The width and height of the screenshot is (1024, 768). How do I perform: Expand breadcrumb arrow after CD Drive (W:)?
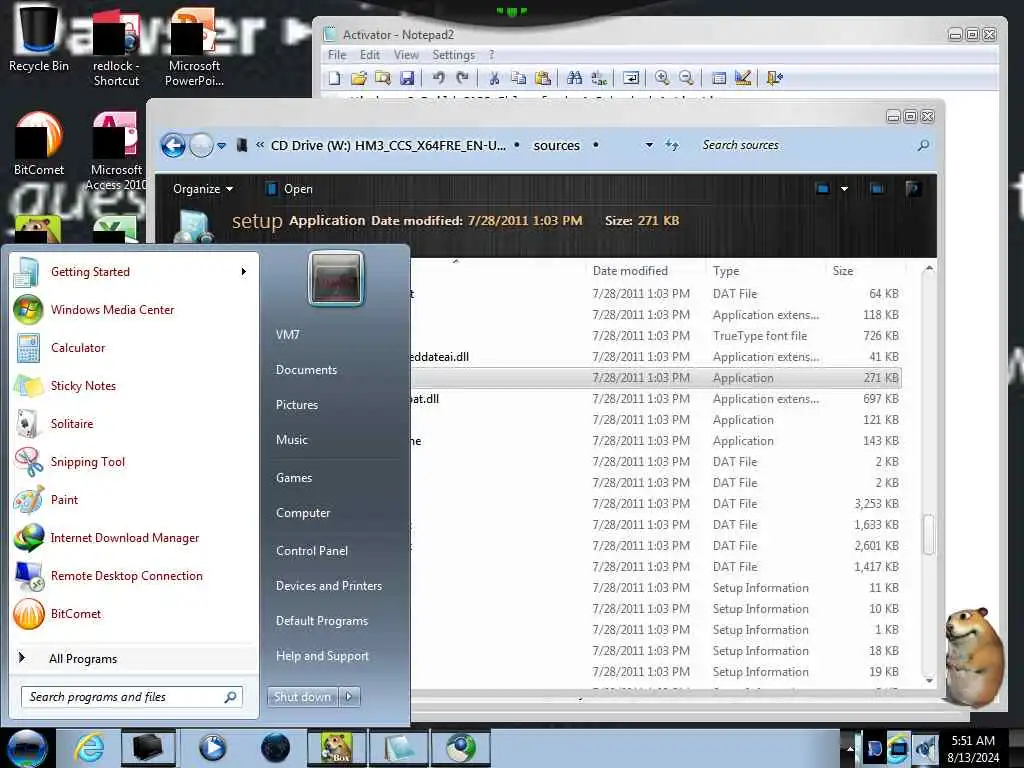point(517,145)
